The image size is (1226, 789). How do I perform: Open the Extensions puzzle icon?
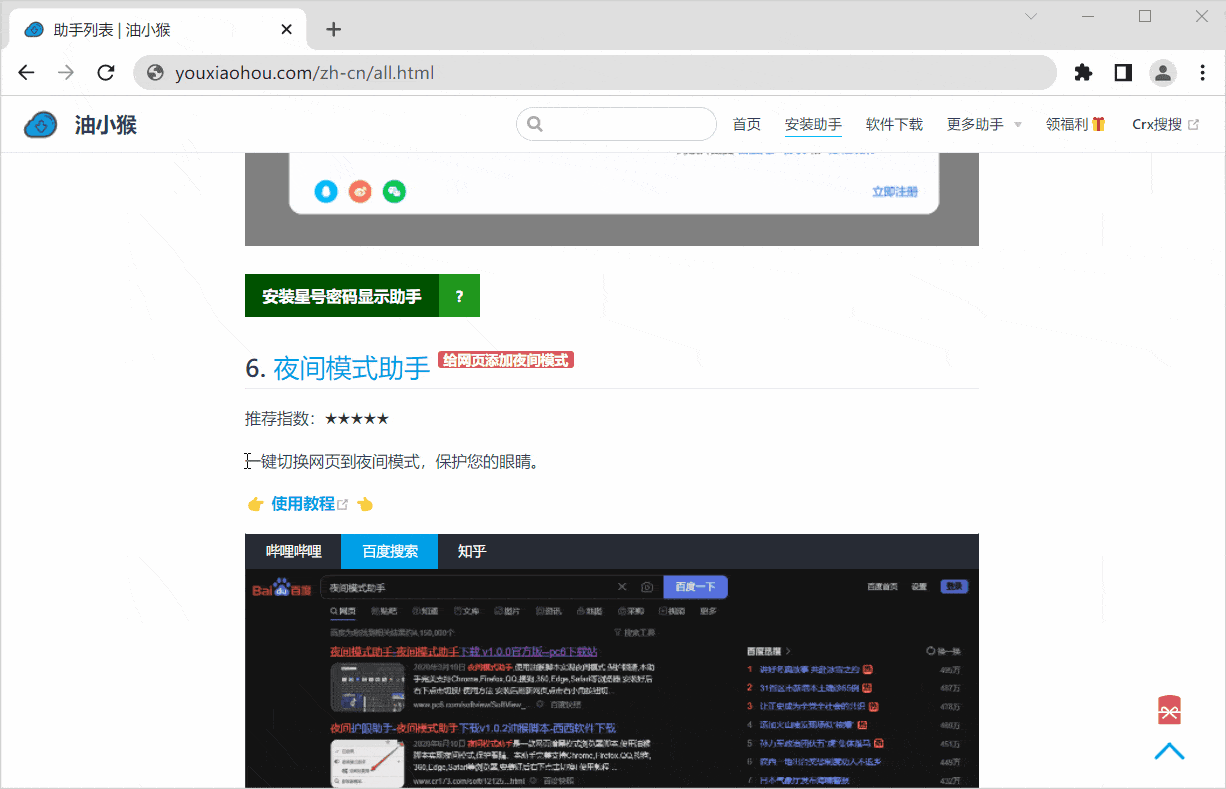tap(1083, 73)
